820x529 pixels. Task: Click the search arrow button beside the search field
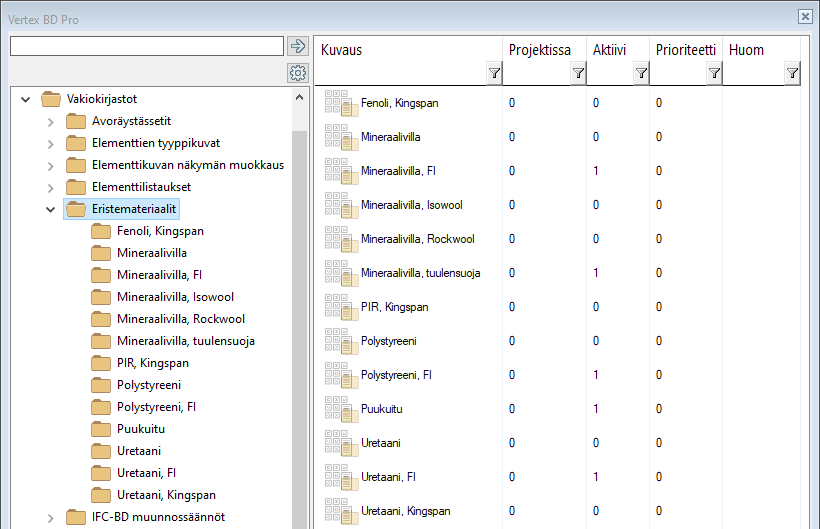[x=297, y=46]
